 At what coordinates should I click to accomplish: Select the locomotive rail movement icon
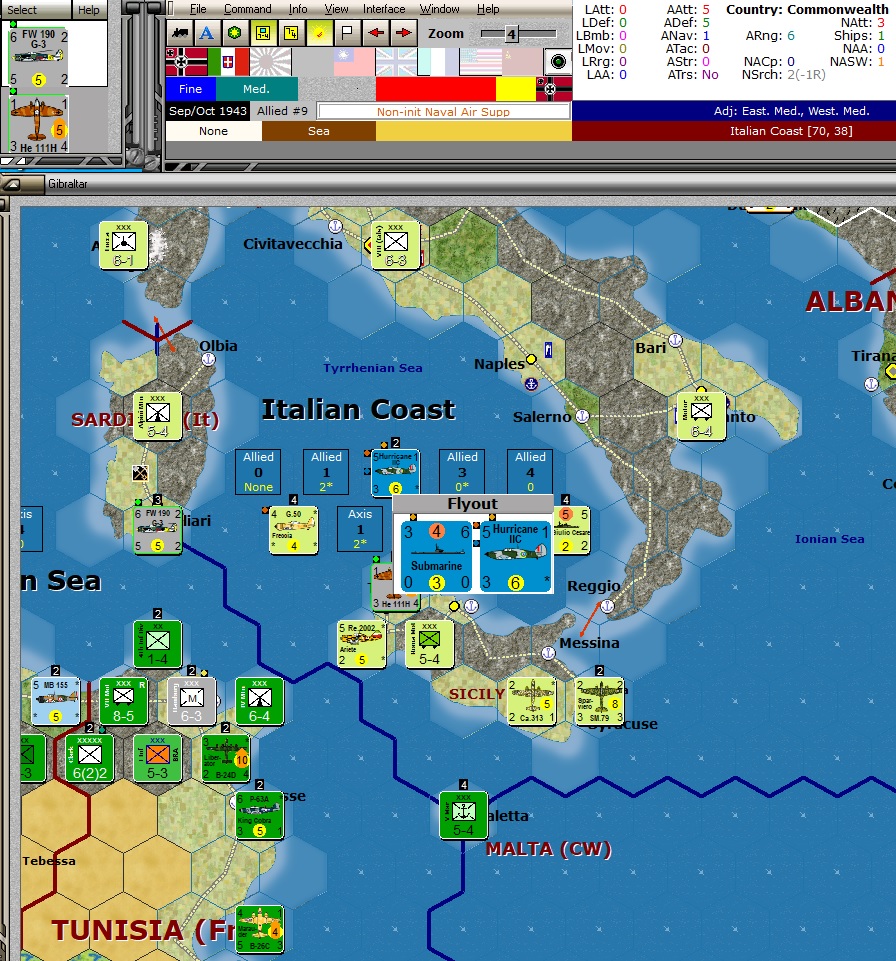(181, 33)
